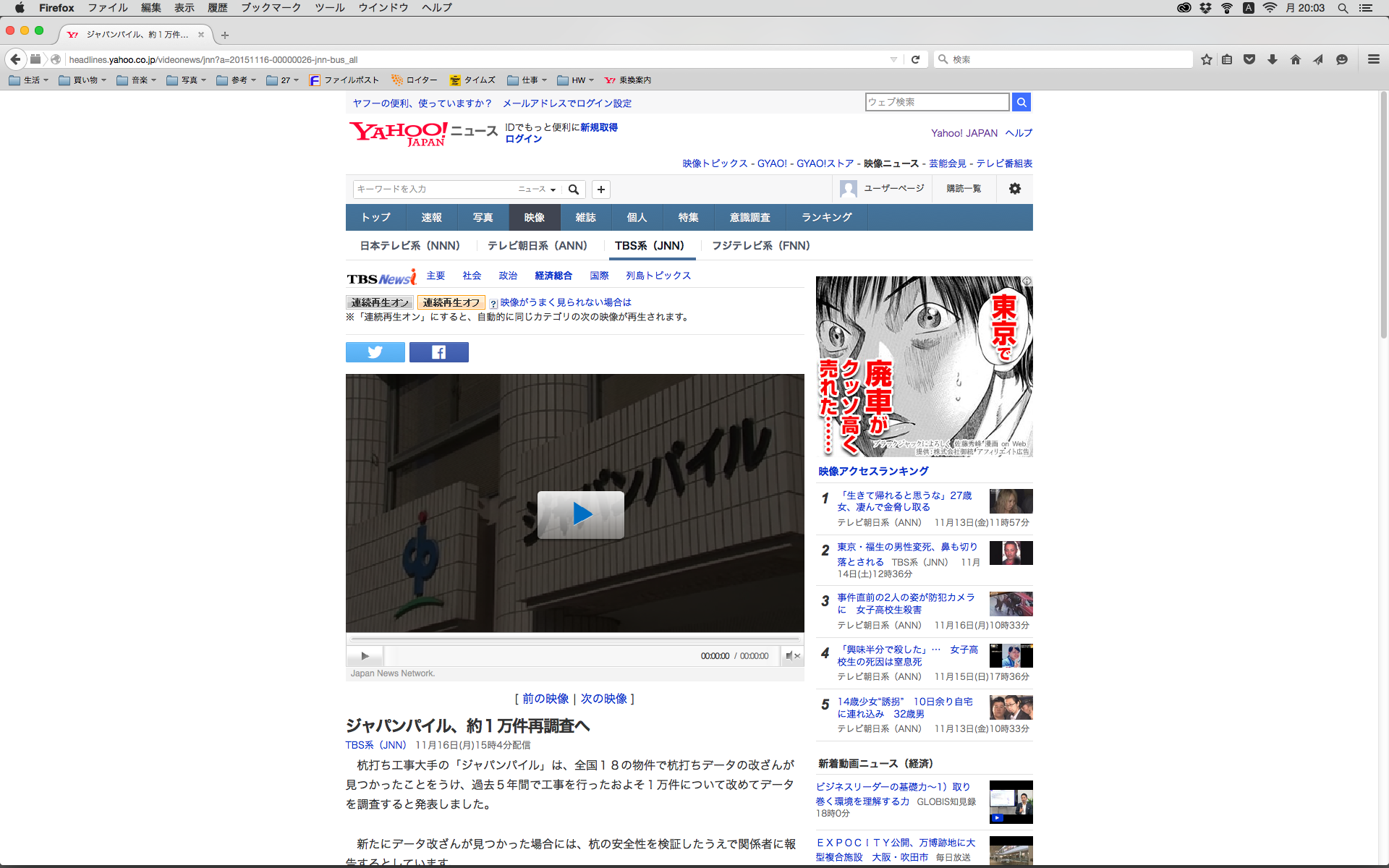Viewport: 1389px width, 868px height.
Task: Click the reload page icon
Action: (915, 59)
